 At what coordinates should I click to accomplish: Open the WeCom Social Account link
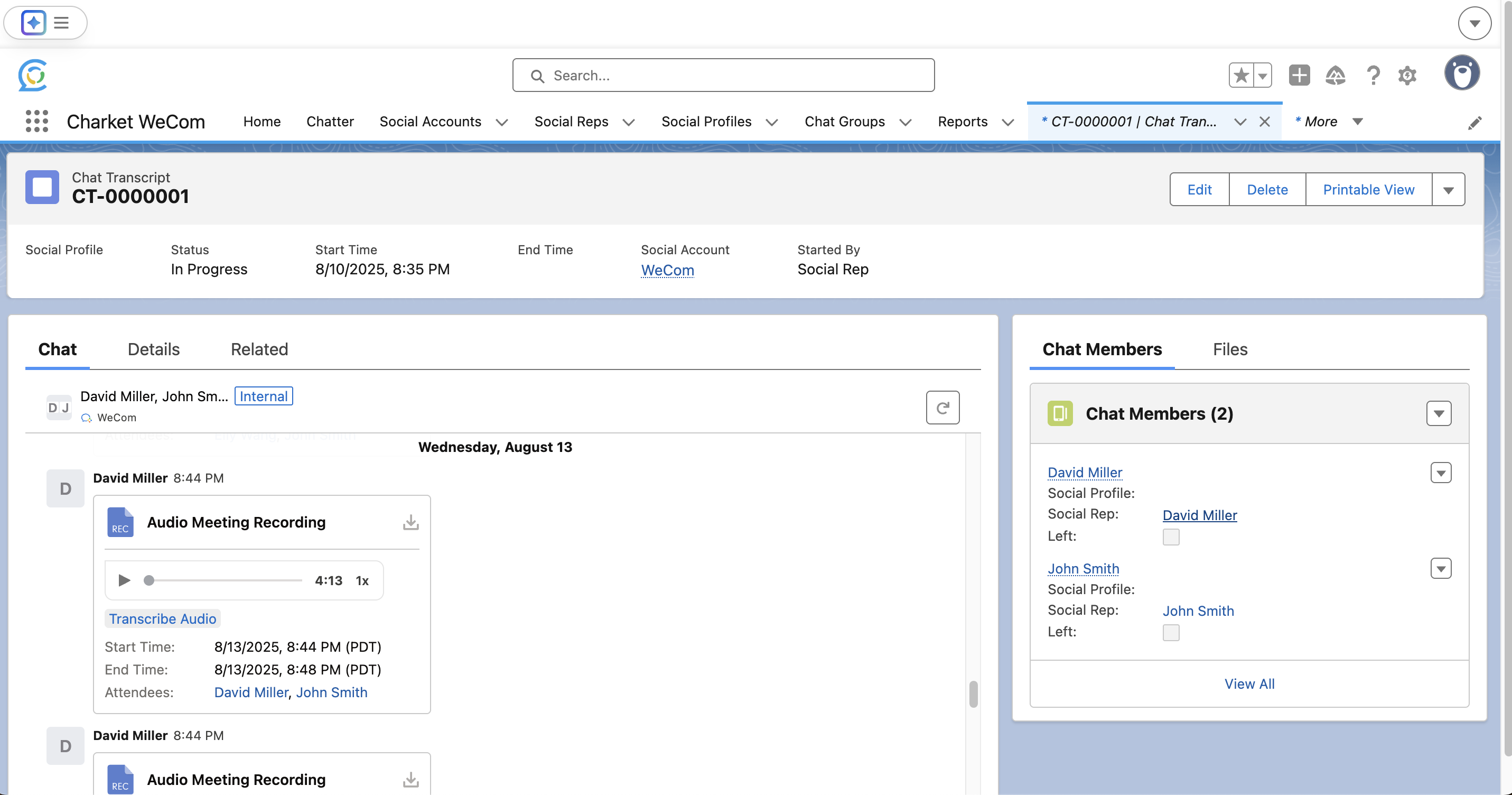point(667,270)
